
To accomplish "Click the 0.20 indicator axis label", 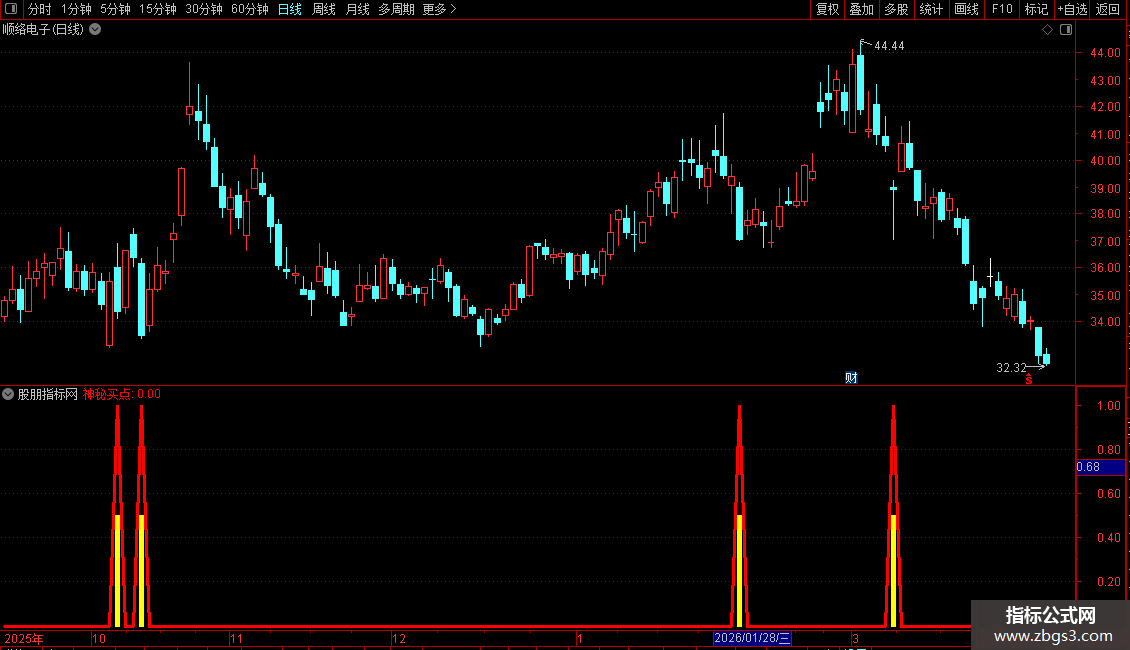I will point(1108,582).
